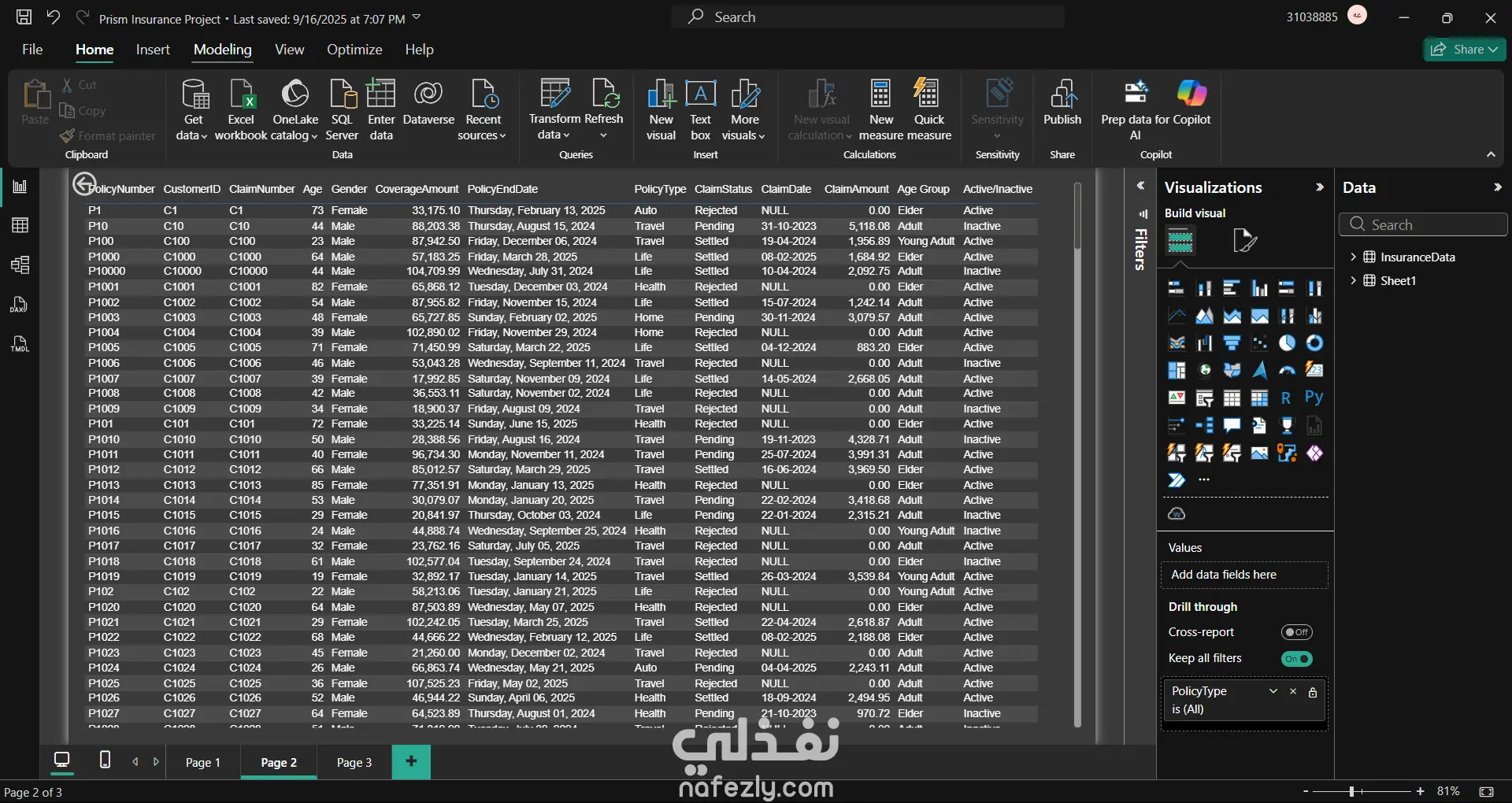
Task: Open the File menu
Action: pyautogui.click(x=32, y=50)
